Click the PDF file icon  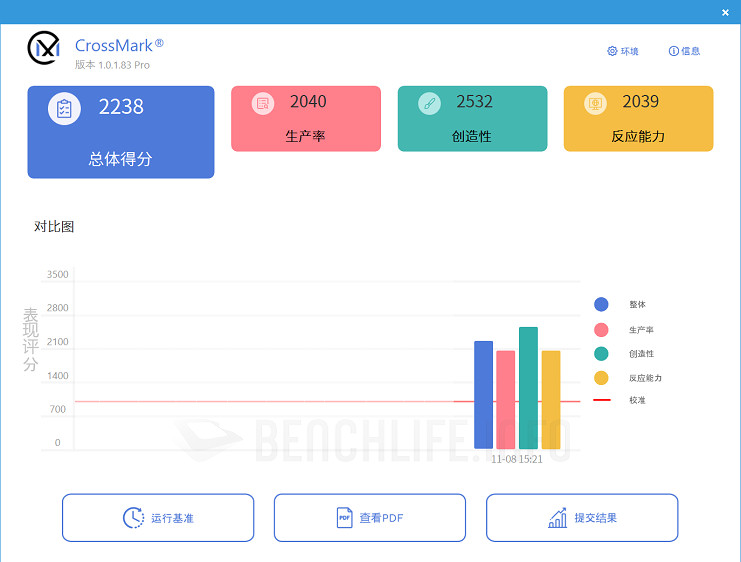click(x=344, y=518)
